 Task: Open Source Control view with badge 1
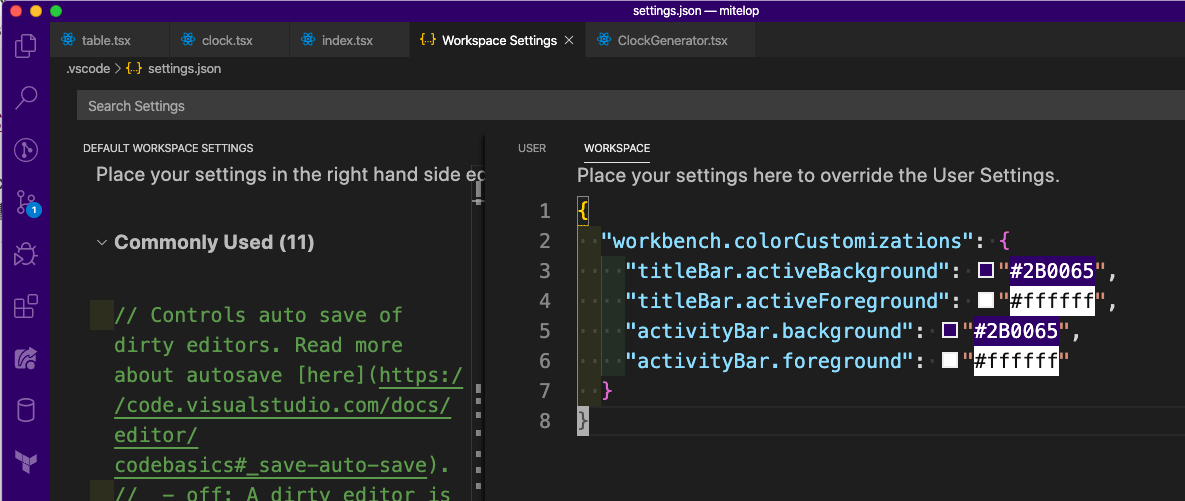point(27,203)
